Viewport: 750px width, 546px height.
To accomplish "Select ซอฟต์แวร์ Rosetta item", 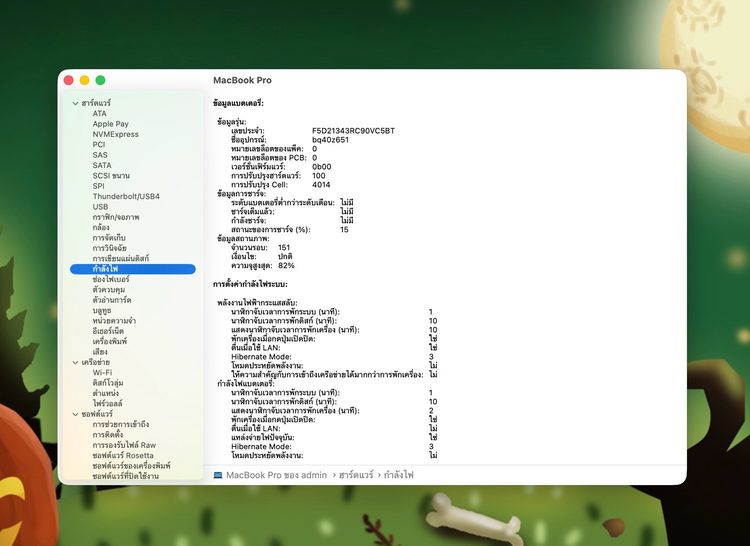I will [123, 456].
